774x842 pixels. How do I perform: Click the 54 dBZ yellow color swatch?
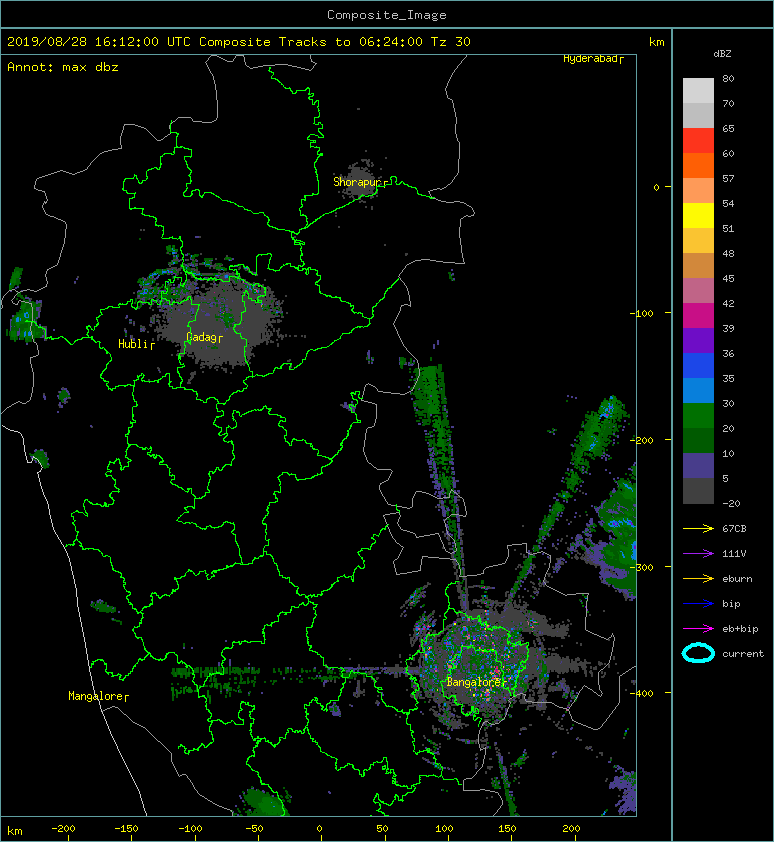[x=698, y=215]
